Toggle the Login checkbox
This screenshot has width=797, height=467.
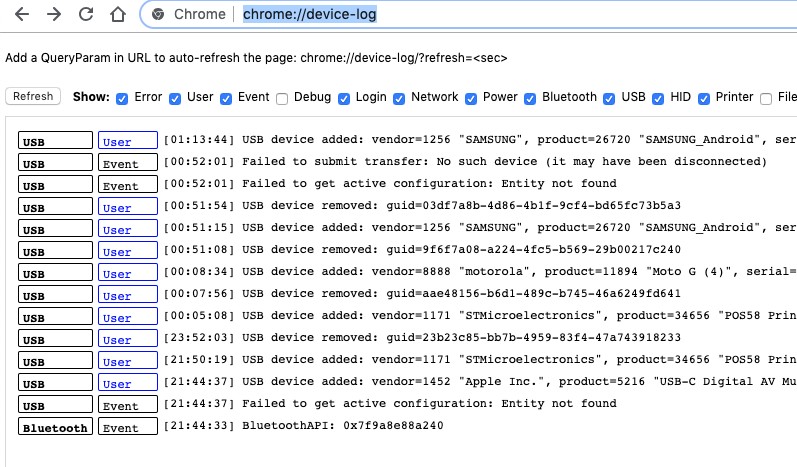coord(344,99)
